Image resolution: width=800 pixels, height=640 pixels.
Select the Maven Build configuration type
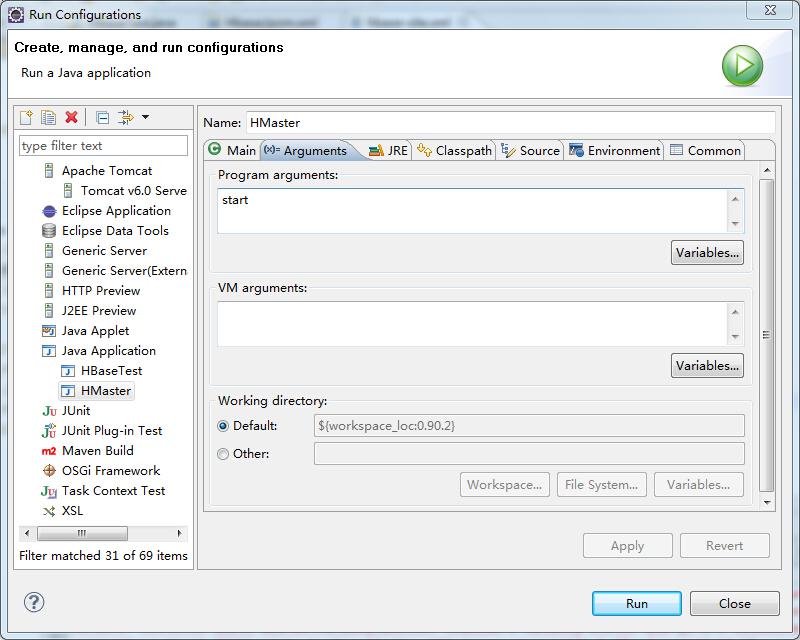pyautogui.click(x=97, y=451)
